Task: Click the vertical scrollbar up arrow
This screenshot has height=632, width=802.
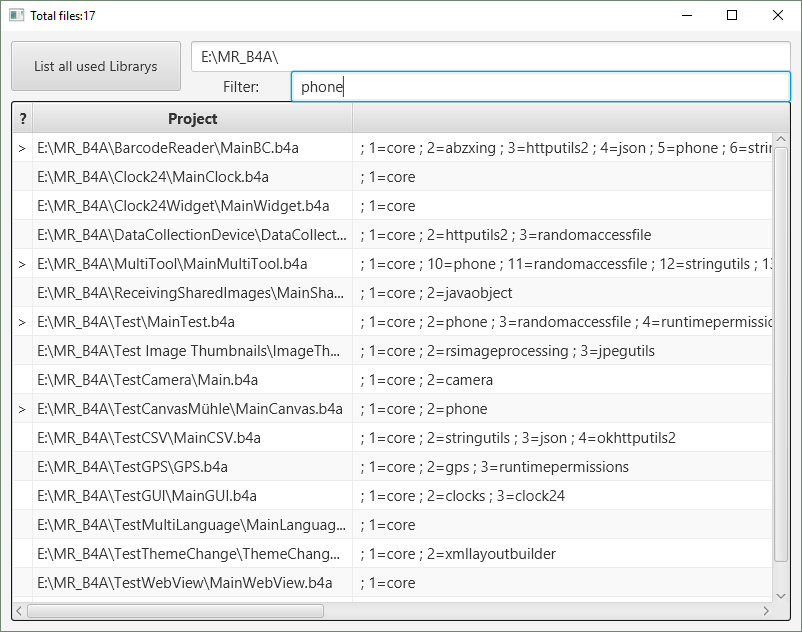Action: pyautogui.click(x=781, y=139)
